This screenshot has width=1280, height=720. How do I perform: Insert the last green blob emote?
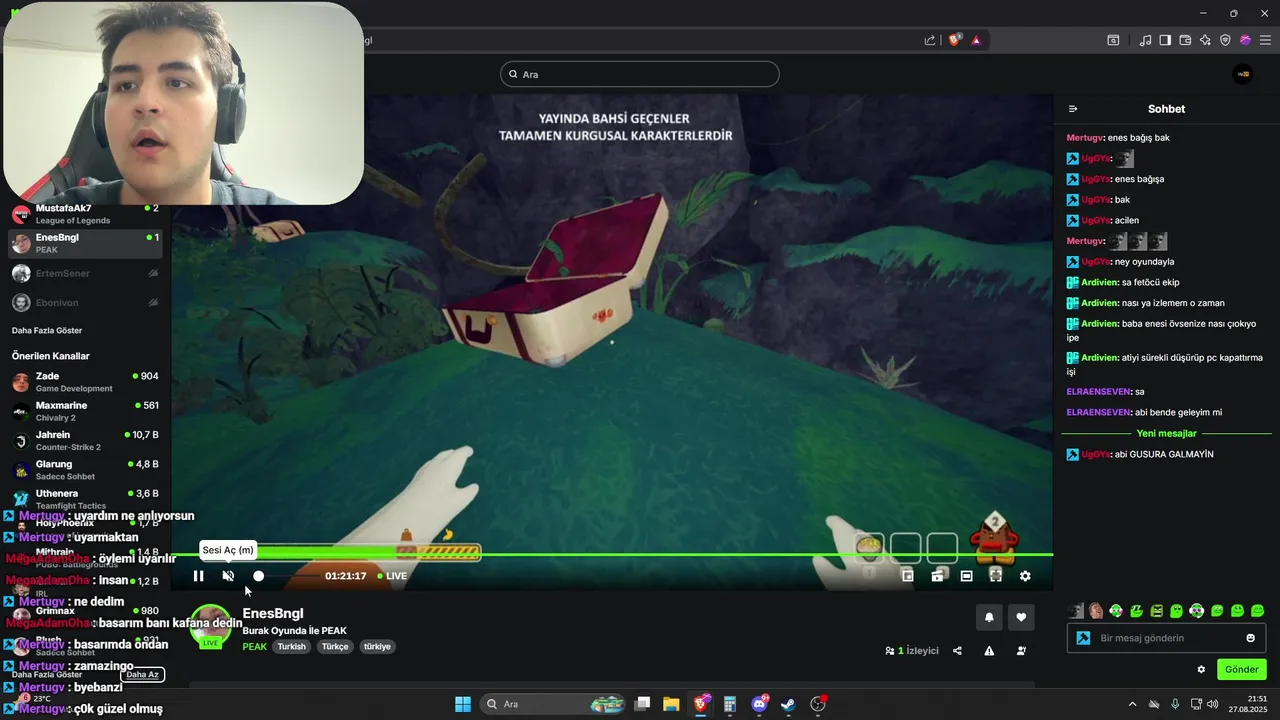[1258, 611]
